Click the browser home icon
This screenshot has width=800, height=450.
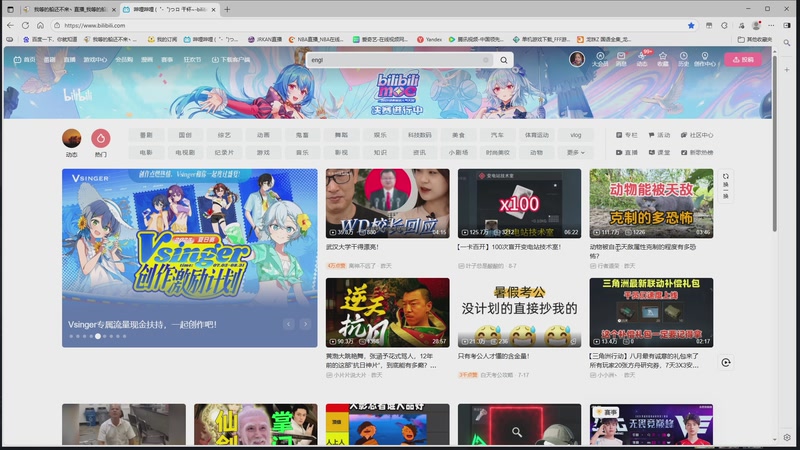[40, 25]
